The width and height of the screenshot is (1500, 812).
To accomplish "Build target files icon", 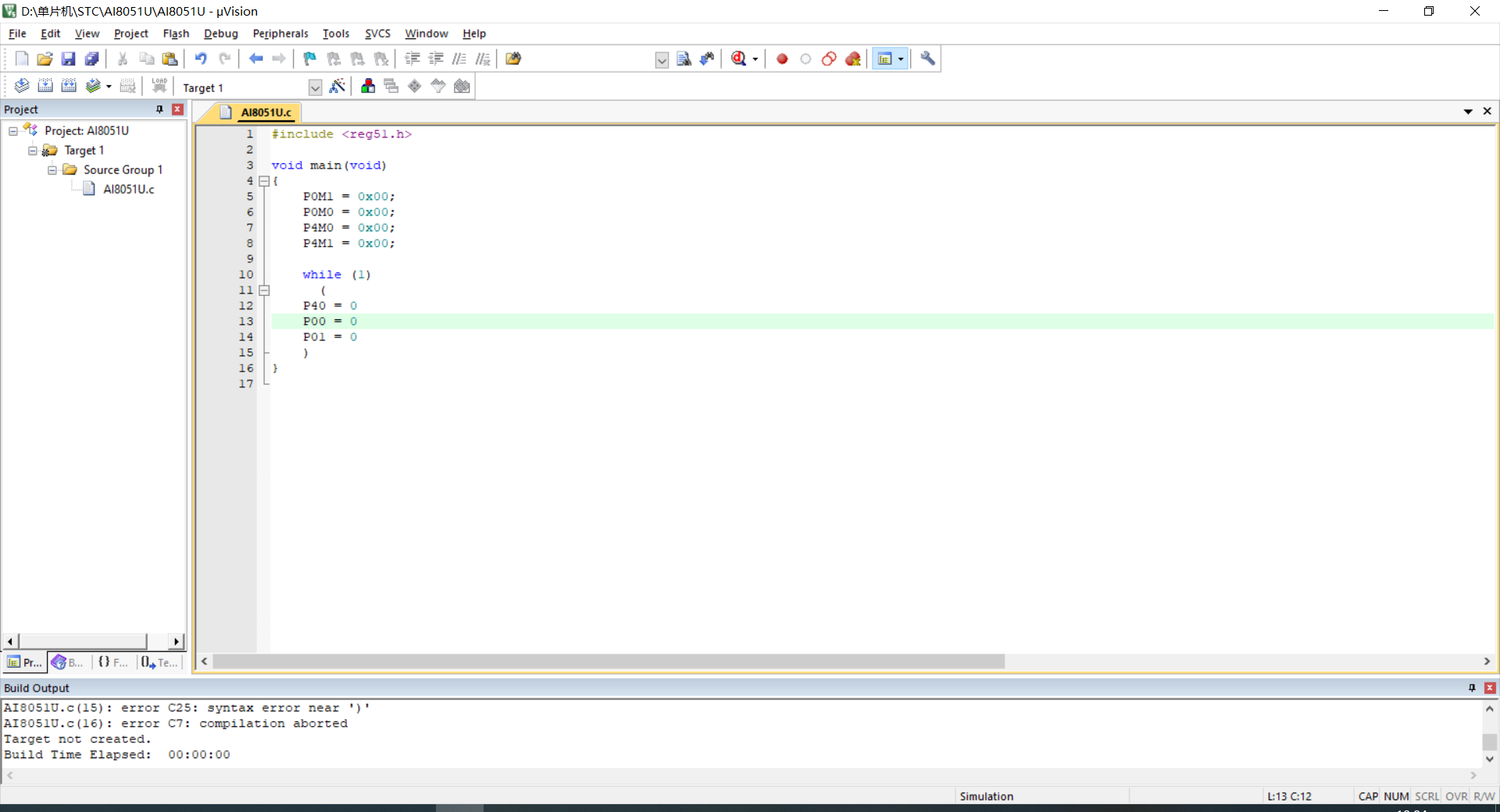I will pos(45,86).
